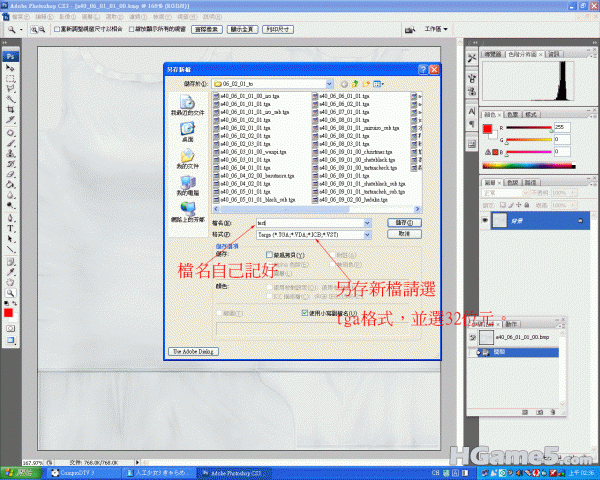Click the file name input field
Image resolution: width=600 pixels, height=480 pixels.
[x=300, y=222]
